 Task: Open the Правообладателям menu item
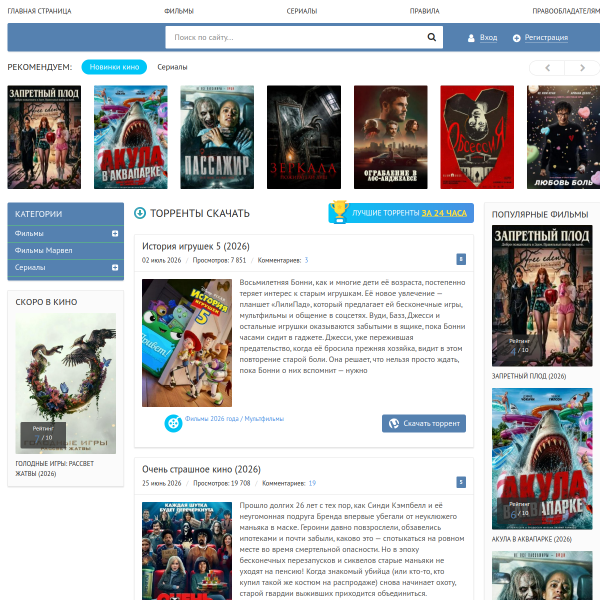(x=566, y=11)
